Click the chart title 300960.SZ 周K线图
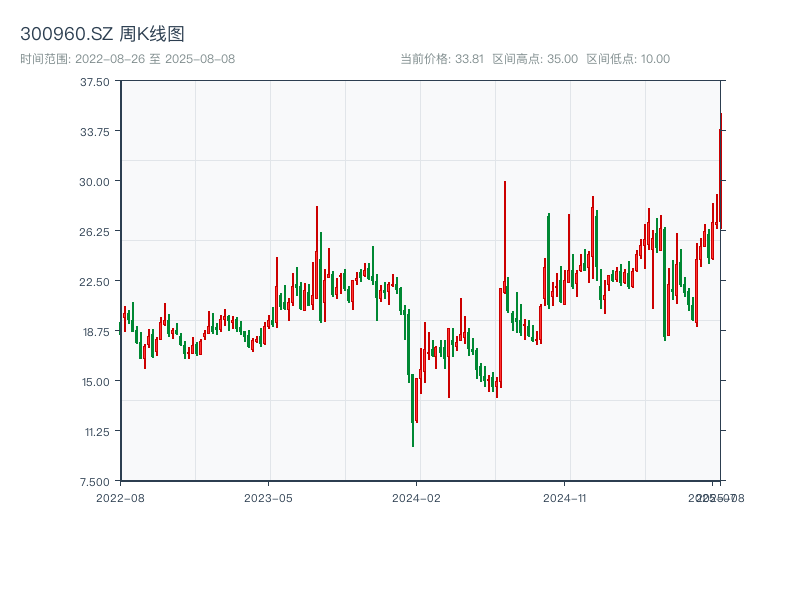This screenshot has width=800, height=600. pos(102,34)
